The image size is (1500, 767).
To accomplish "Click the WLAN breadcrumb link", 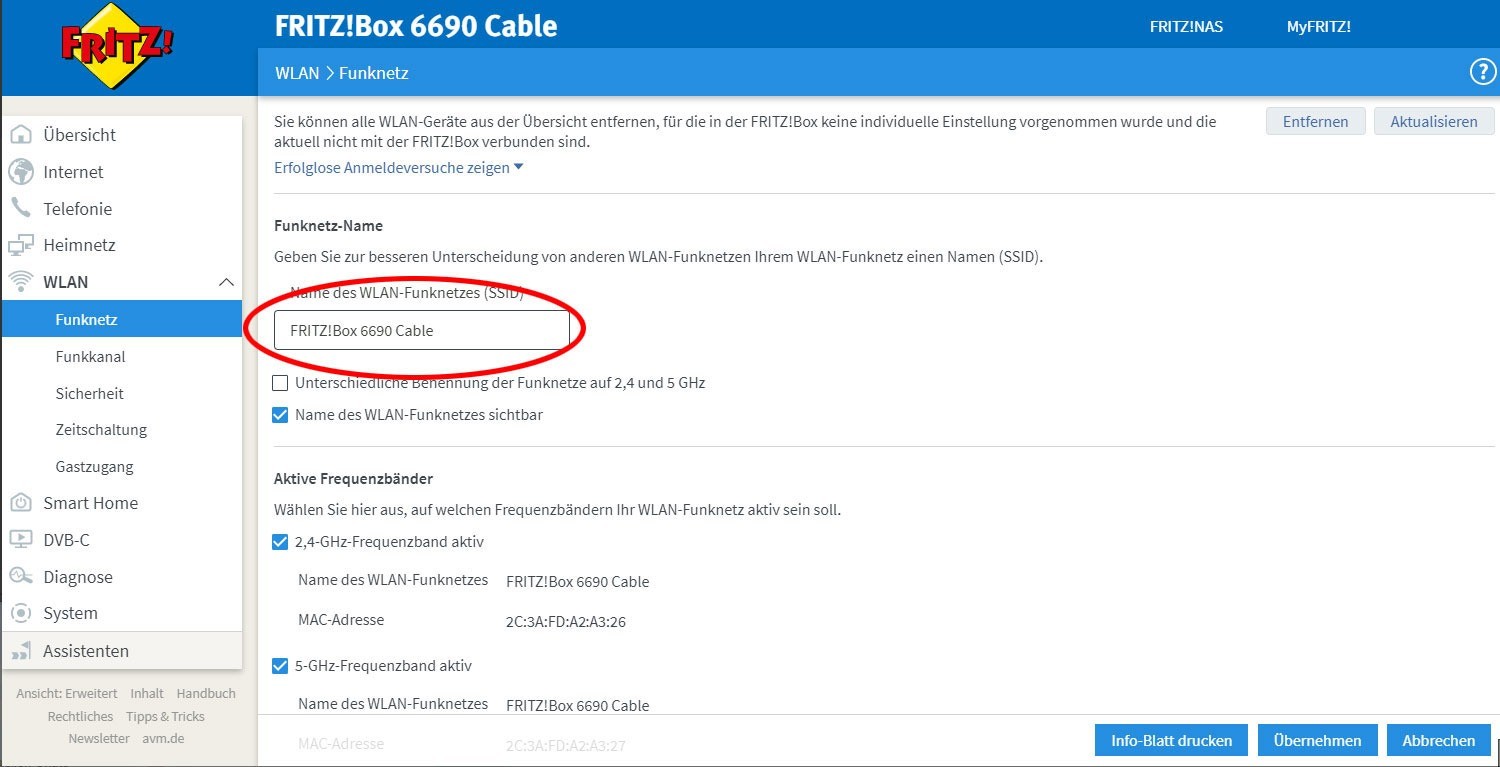I will 297,73.
